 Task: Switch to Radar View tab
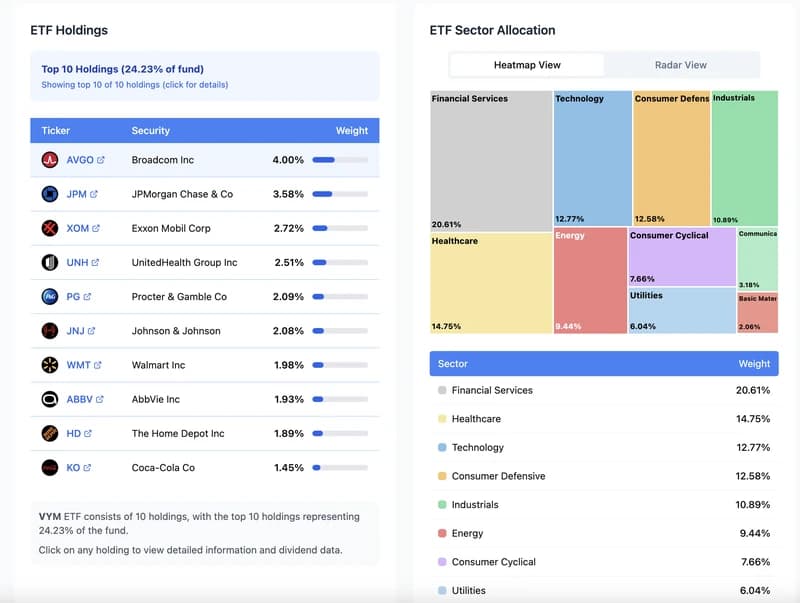pyautogui.click(x=681, y=65)
